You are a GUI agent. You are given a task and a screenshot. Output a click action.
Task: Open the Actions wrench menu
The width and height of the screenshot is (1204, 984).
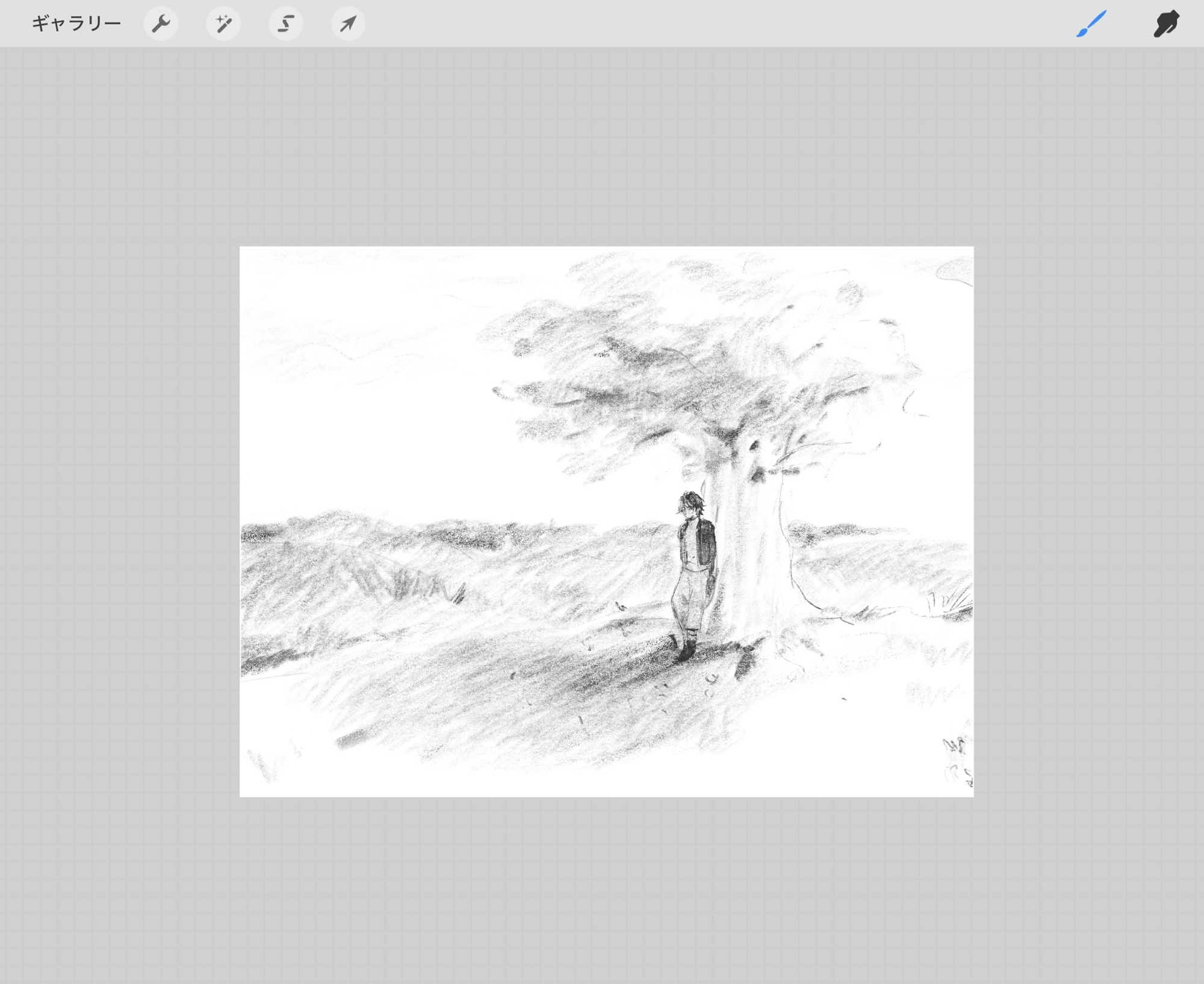tap(161, 24)
